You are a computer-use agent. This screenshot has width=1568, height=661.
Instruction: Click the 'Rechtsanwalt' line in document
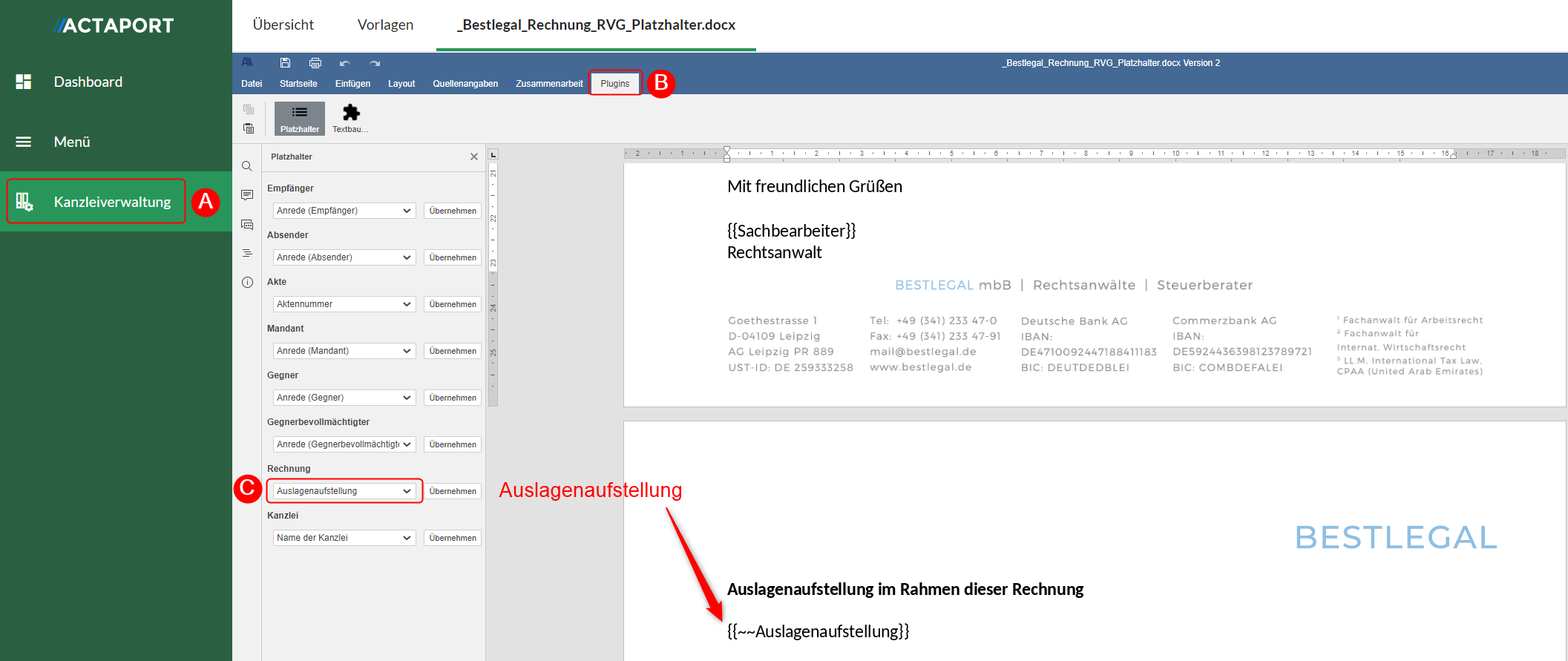coord(775,252)
